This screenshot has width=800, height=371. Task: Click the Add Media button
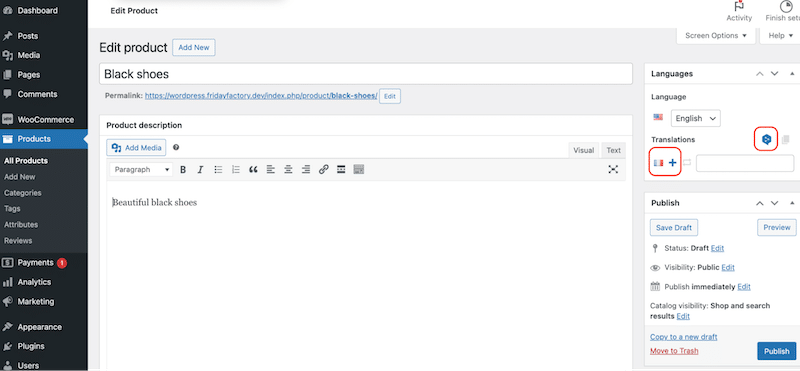(x=136, y=148)
